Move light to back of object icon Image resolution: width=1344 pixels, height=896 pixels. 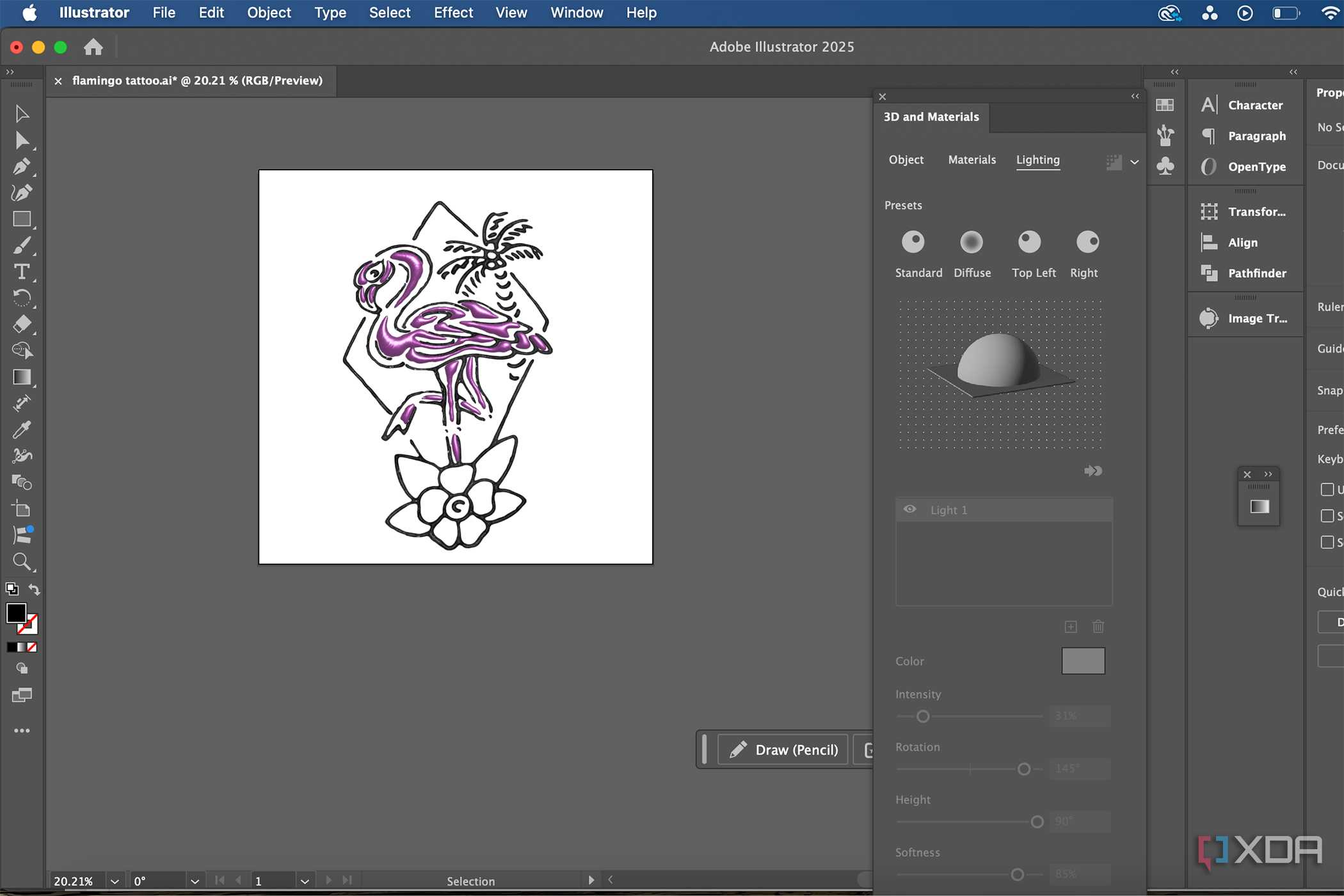tap(1093, 471)
